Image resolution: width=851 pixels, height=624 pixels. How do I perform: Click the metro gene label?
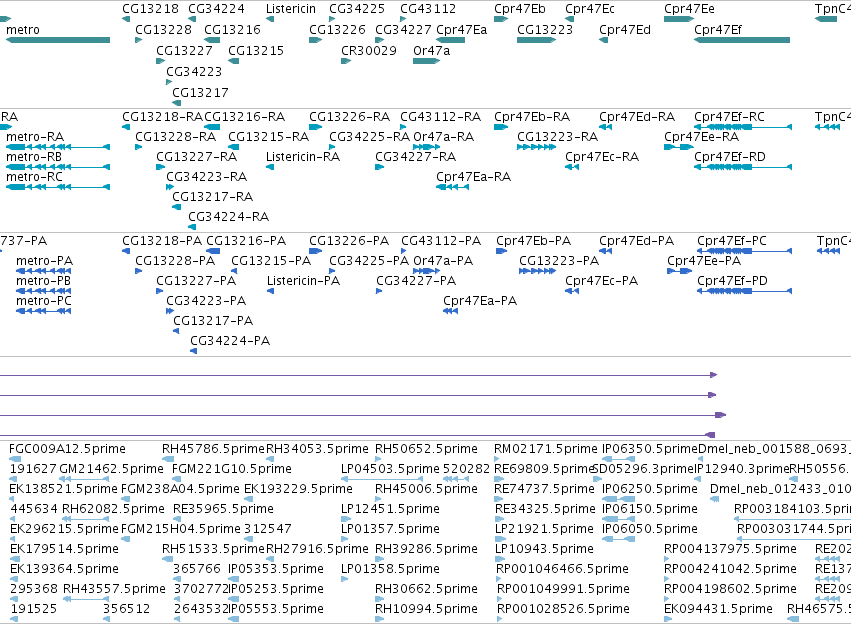[x=23, y=30]
